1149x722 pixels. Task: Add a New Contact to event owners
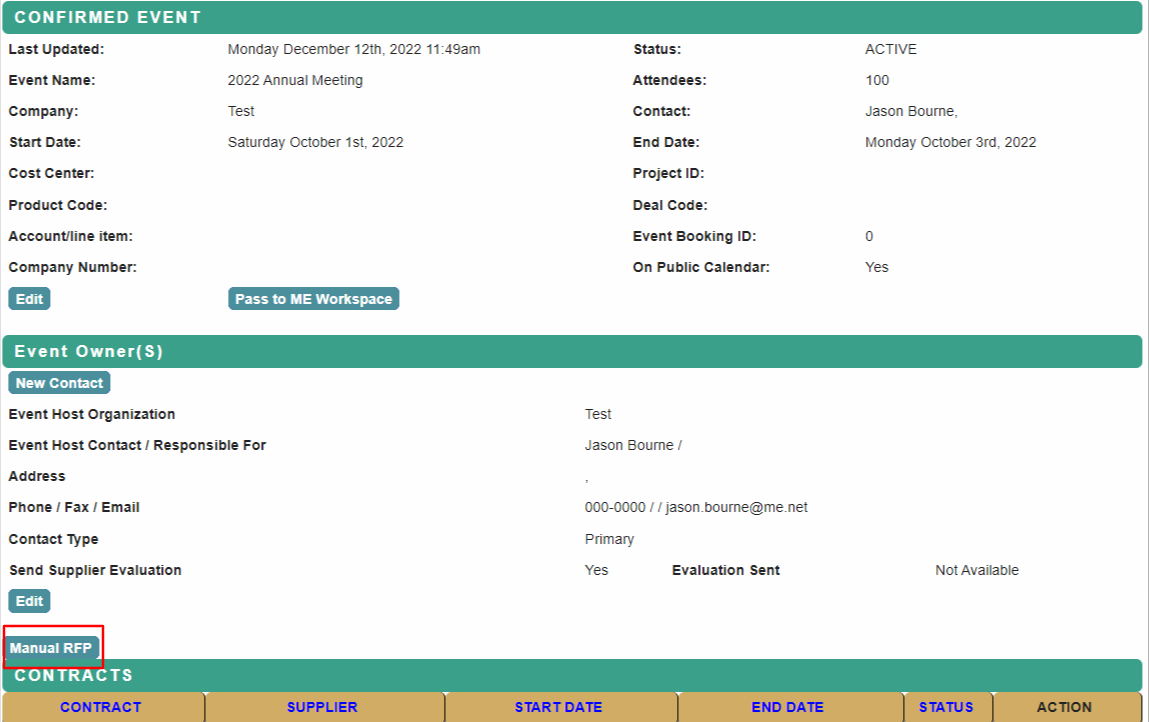pyautogui.click(x=59, y=383)
